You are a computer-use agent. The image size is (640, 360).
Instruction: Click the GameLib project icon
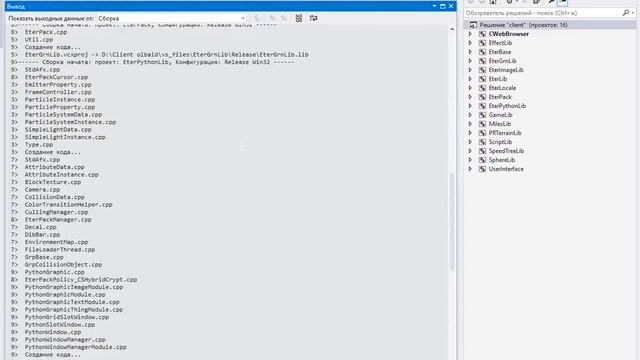(x=482, y=115)
